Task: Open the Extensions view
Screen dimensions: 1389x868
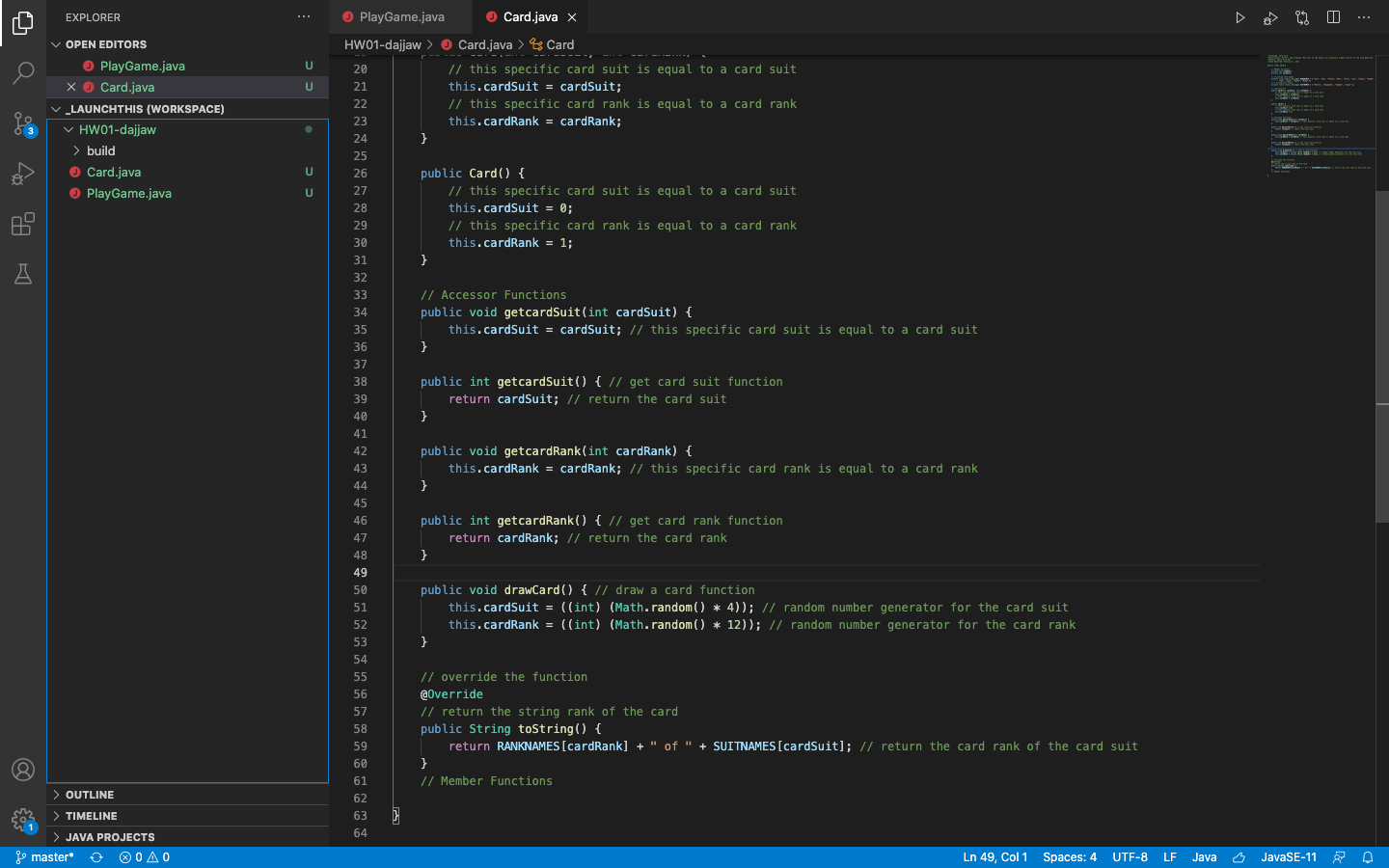Action: pyautogui.click(x=23, y=224)
